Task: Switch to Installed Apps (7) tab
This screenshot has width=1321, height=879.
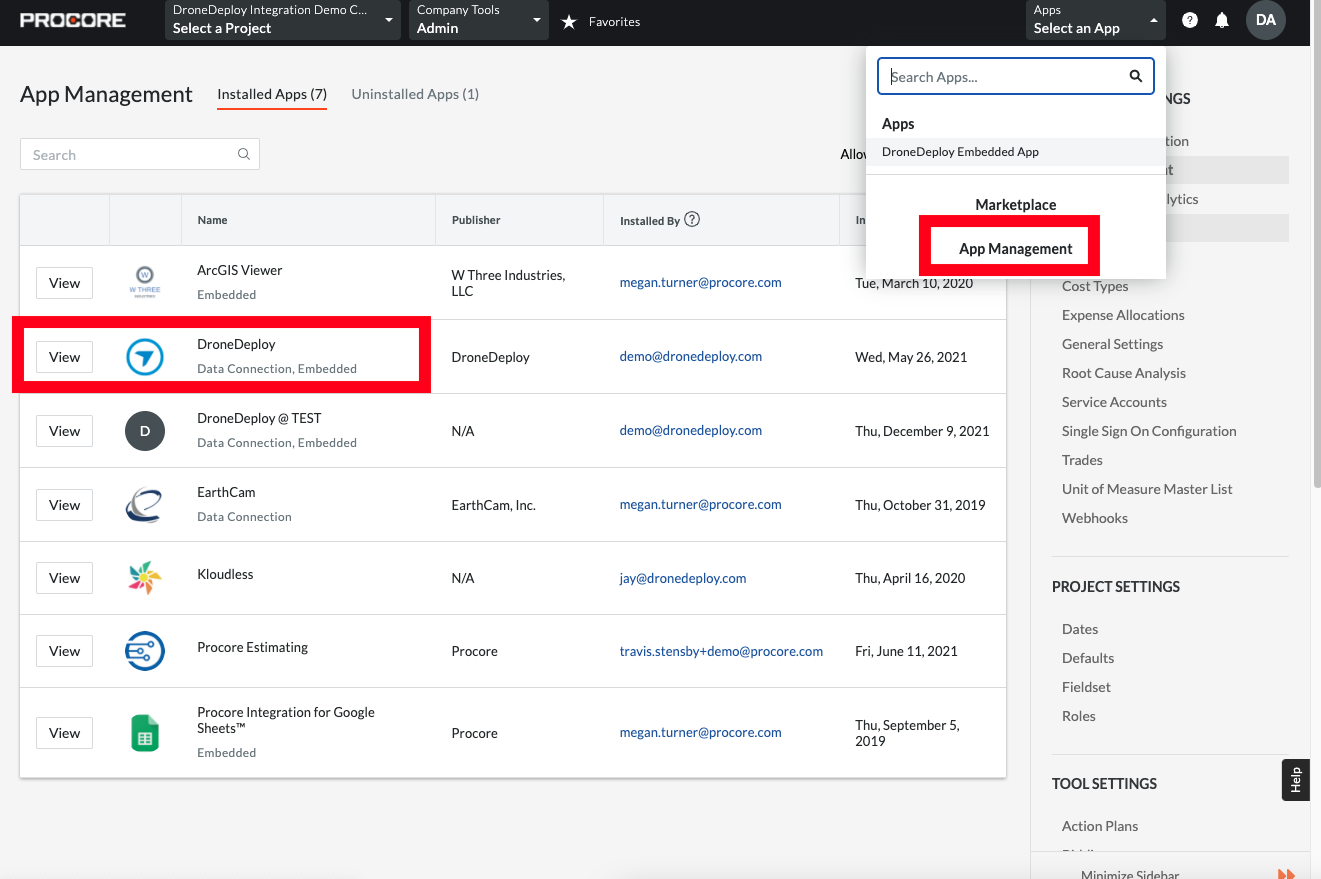Action: (x=272, y=94)
